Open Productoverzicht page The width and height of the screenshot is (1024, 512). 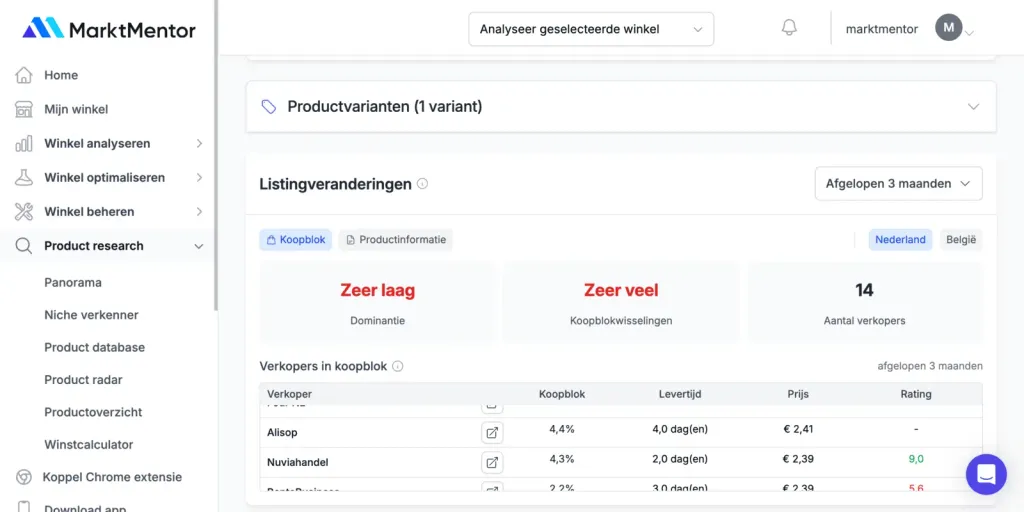pyautogui.click(x=93, y=412)
